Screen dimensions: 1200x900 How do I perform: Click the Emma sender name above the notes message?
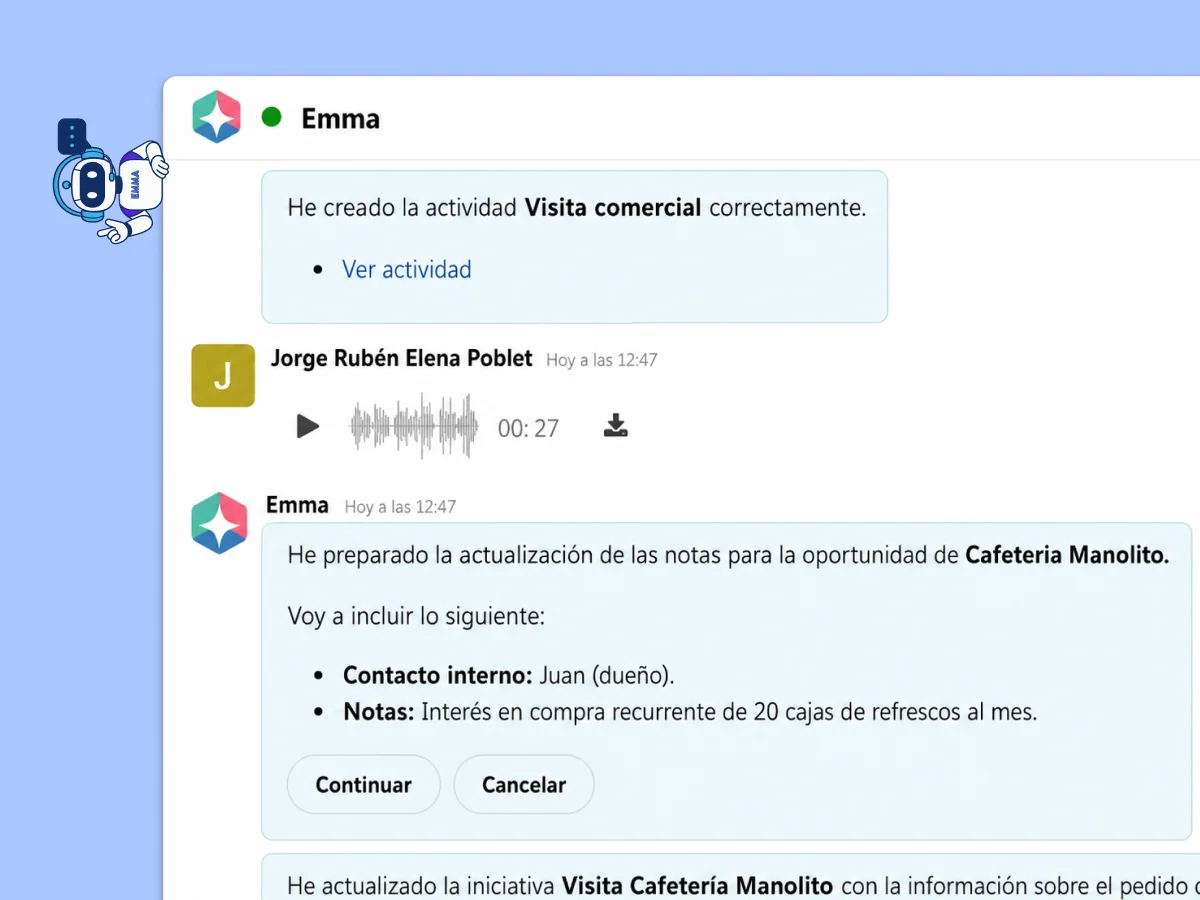click(297, 505)
